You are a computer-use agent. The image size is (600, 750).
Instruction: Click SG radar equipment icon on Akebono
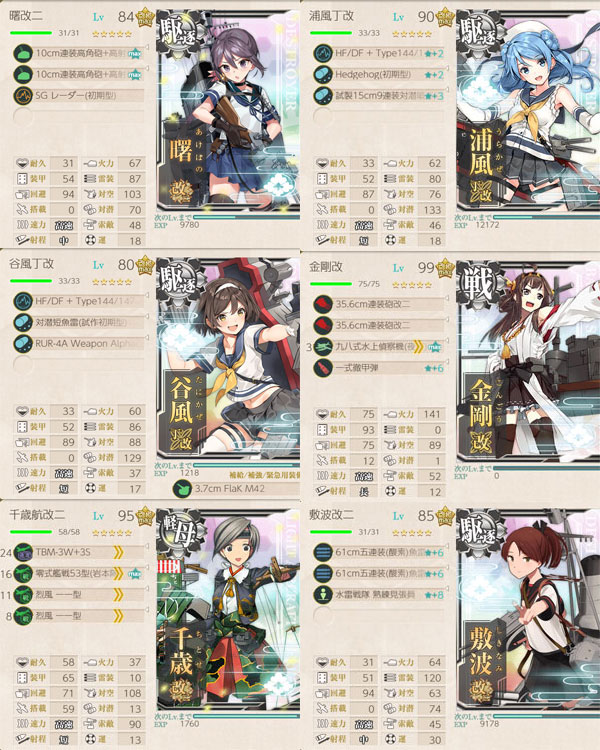tap(23, 96)
